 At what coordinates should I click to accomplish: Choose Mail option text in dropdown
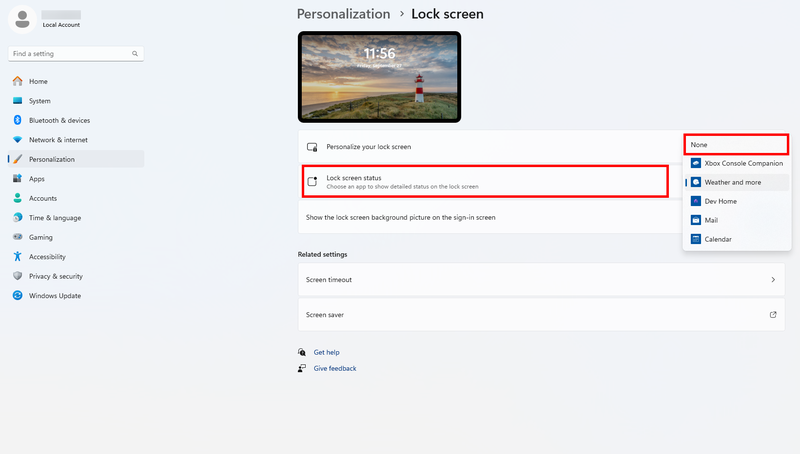(x=711, y=220)
